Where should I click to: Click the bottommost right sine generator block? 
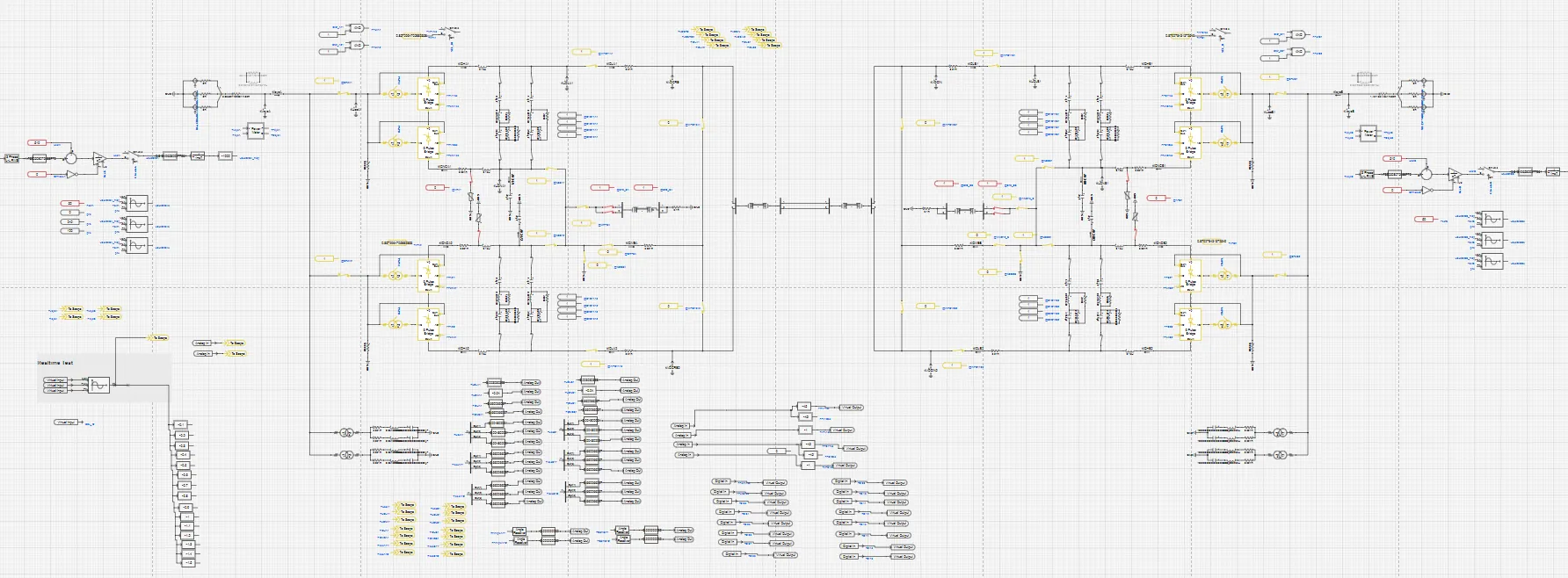[1492, 261]
